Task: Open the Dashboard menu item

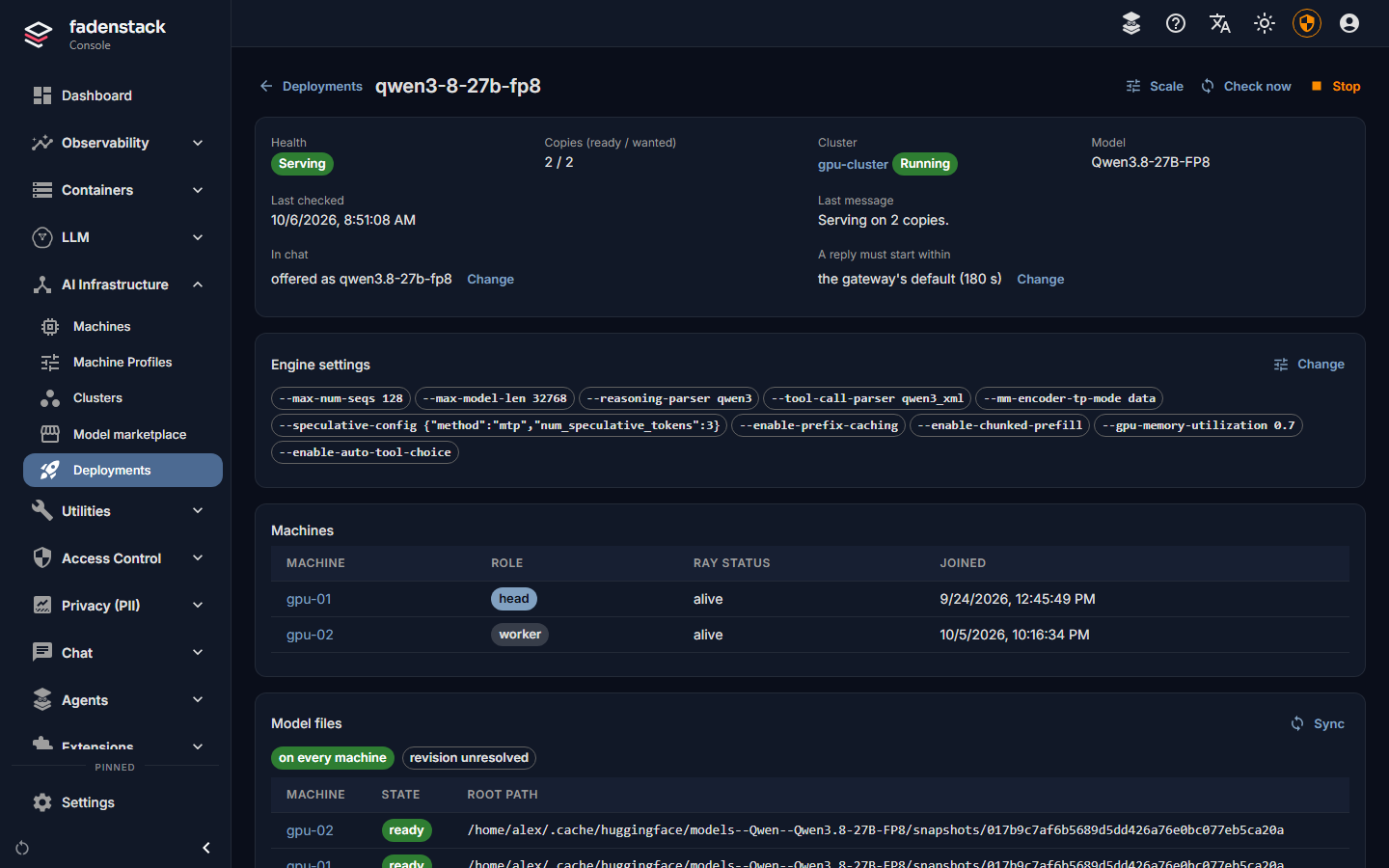Action: [123, 95]
